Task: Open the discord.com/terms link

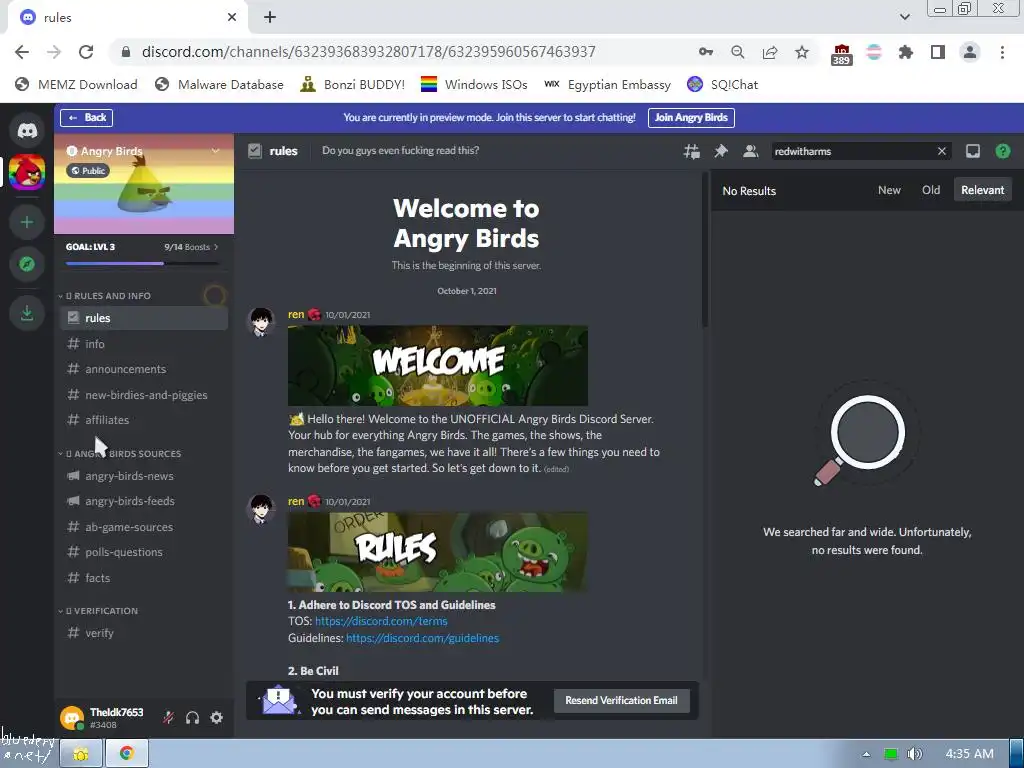Action: pos(381,621)
